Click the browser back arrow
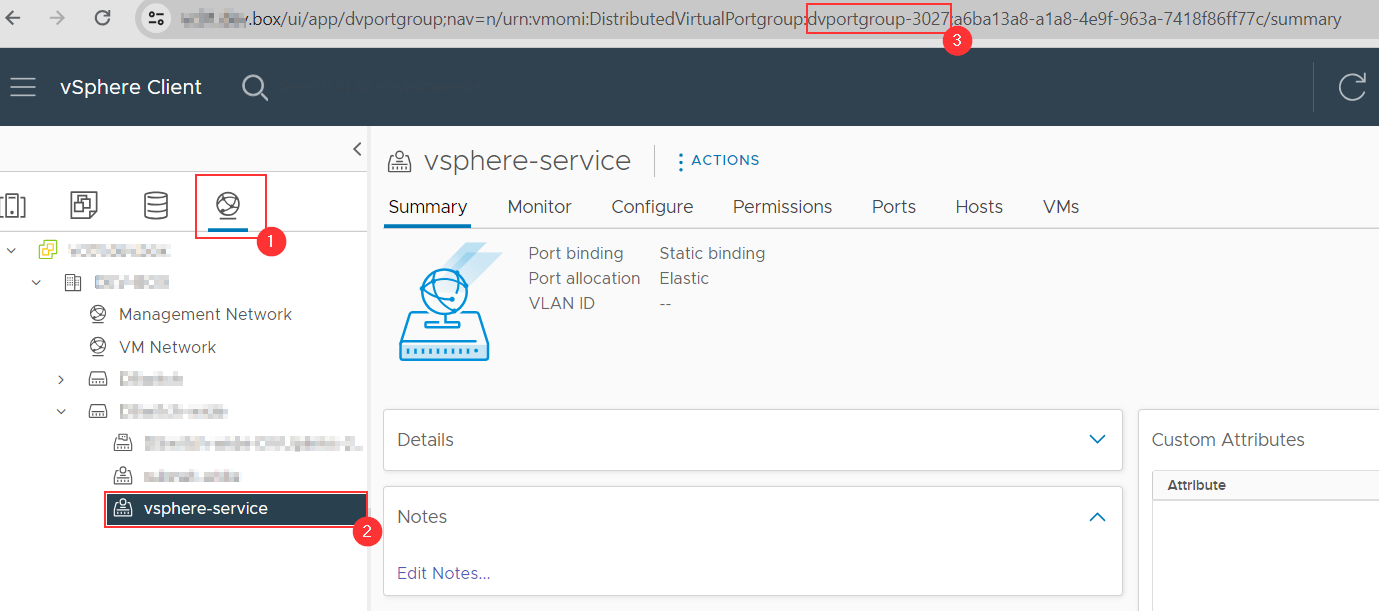1379x611 pixels. tap(14, 18)
